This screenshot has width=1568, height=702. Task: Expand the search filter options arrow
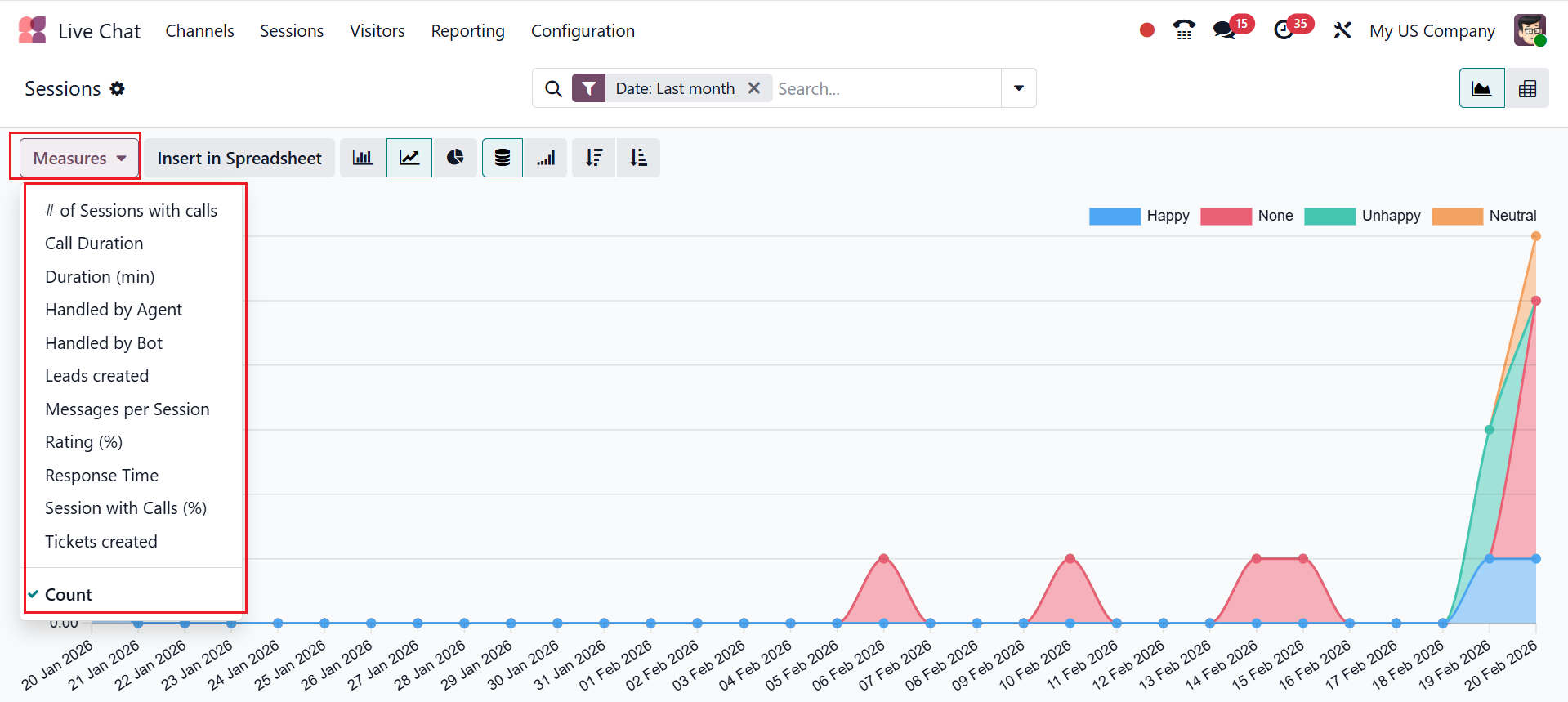point(1019,88)
